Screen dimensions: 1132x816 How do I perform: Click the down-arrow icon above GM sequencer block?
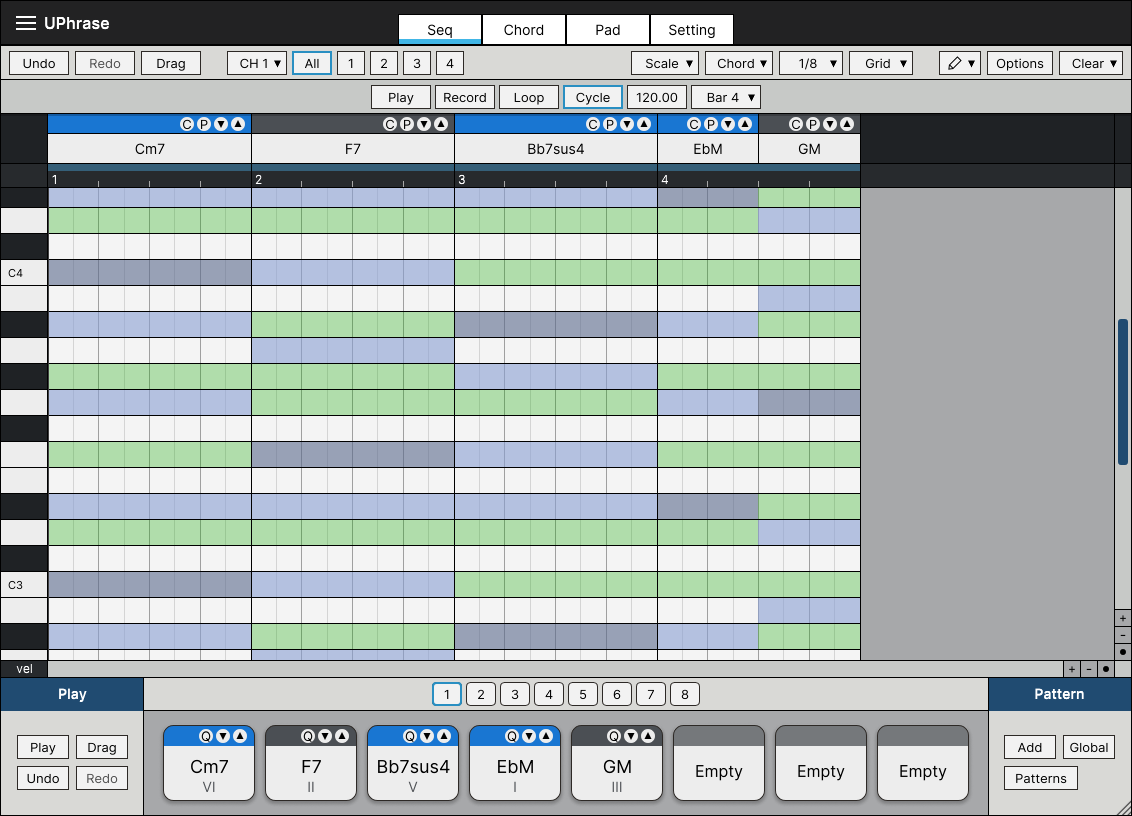pyautogui.click(x=830, y=124)
